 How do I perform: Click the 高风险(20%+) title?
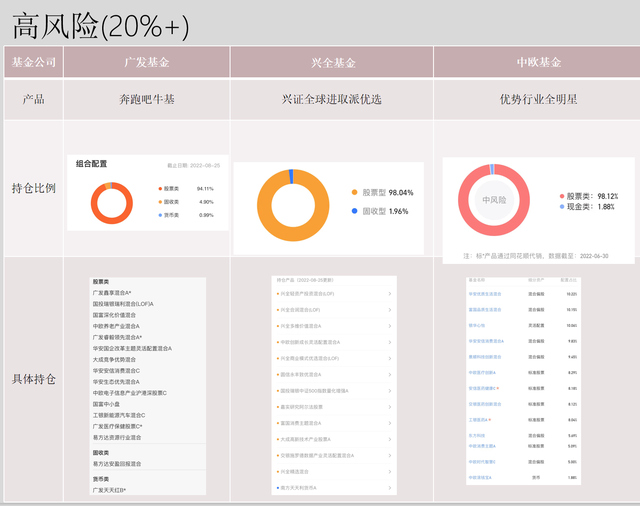tap(101, 26)
